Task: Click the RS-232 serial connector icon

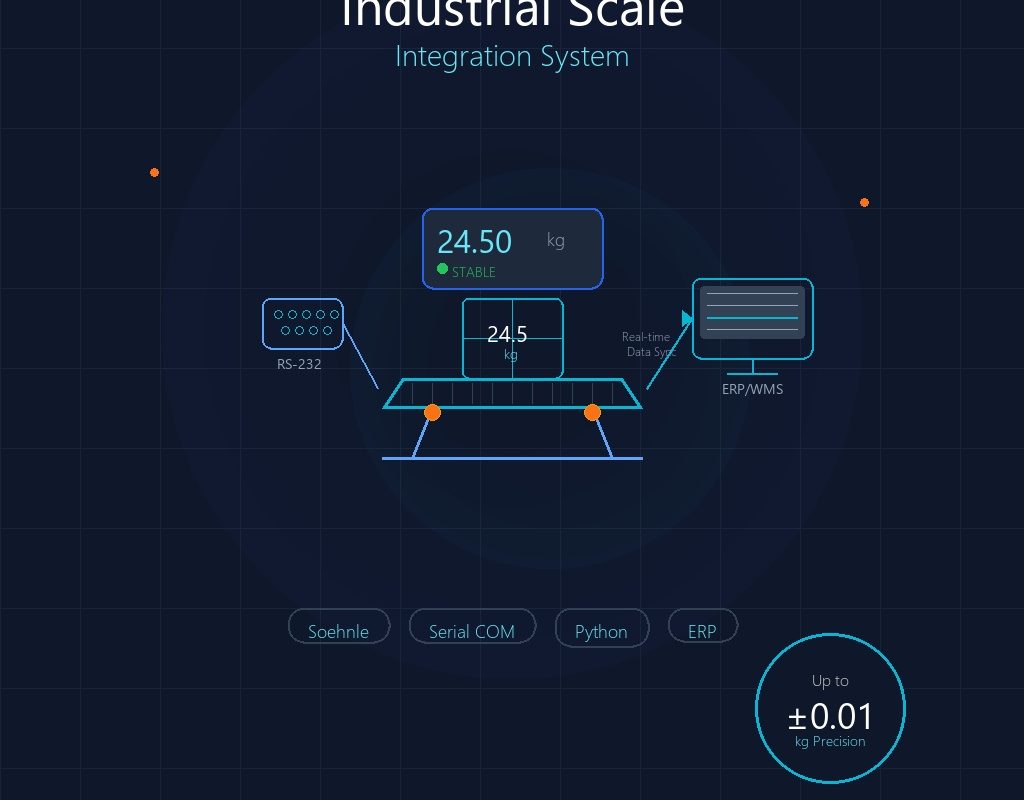Action: (x=302, y=323)
